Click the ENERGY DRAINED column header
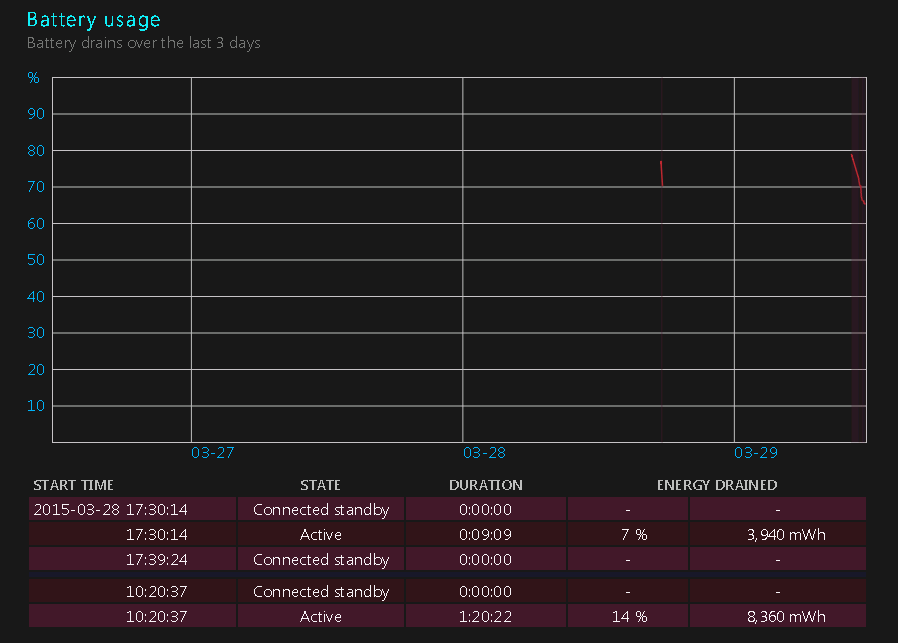 716,486
